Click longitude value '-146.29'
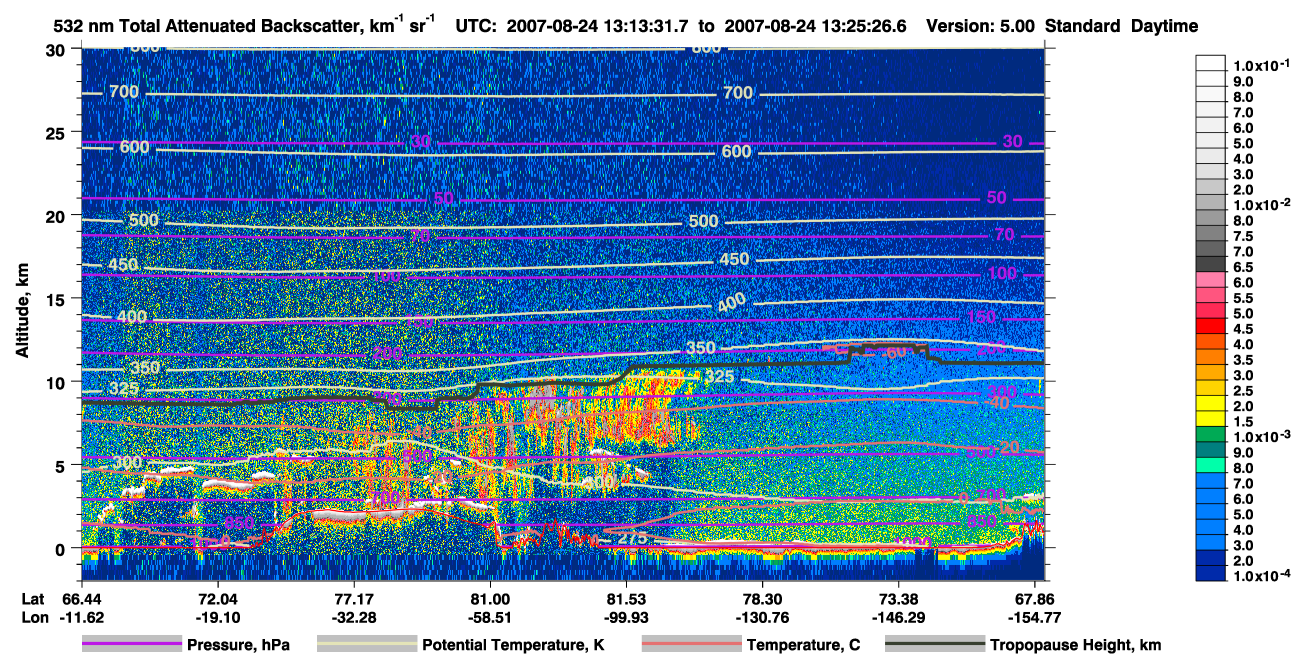Screen dimensions: 1300x667 tap(899, 617)
